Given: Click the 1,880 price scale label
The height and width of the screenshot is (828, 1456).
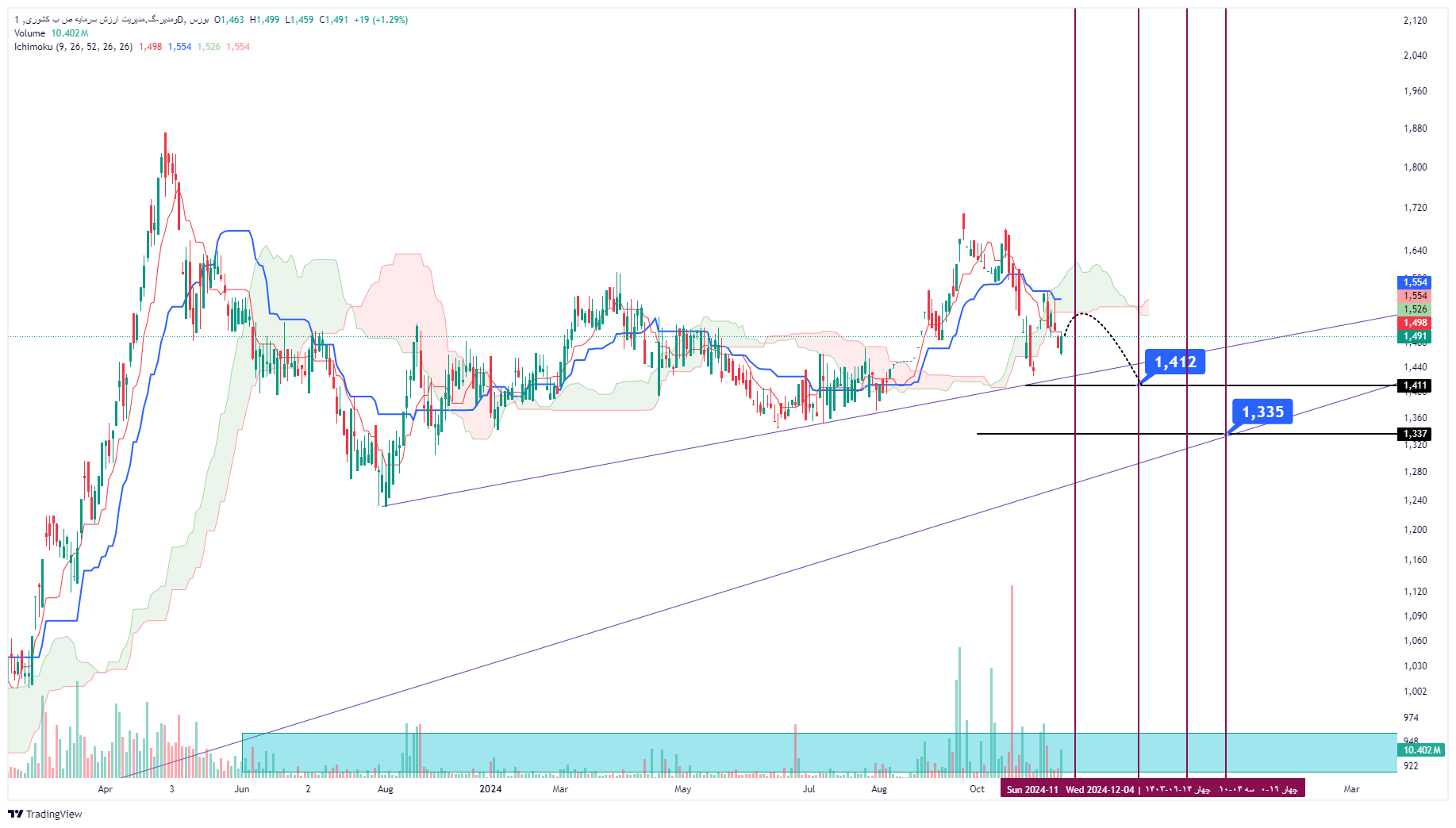Looking at the screenshot, I should tap(1415, 128).
